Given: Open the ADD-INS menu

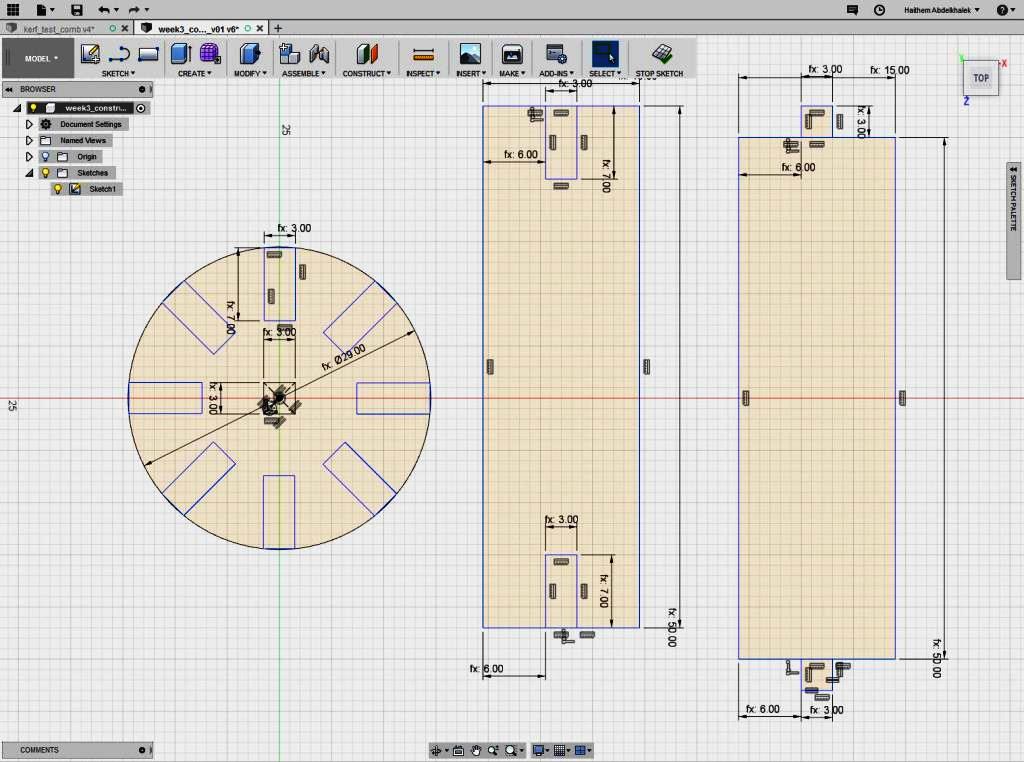Looking at the screenshot, I should tap(556, 74).
